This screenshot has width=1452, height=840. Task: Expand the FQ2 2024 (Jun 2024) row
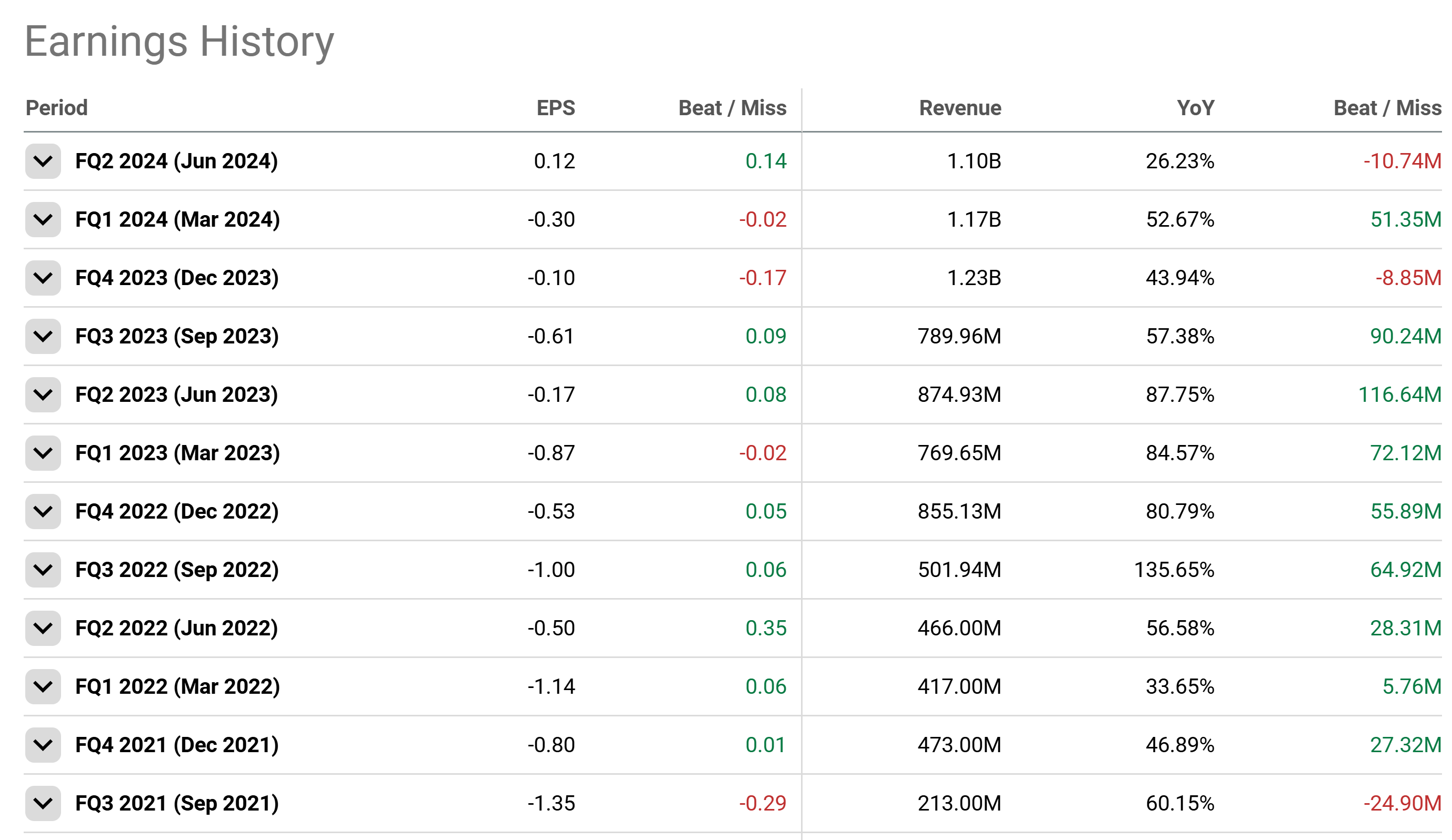tap(43, 161)
